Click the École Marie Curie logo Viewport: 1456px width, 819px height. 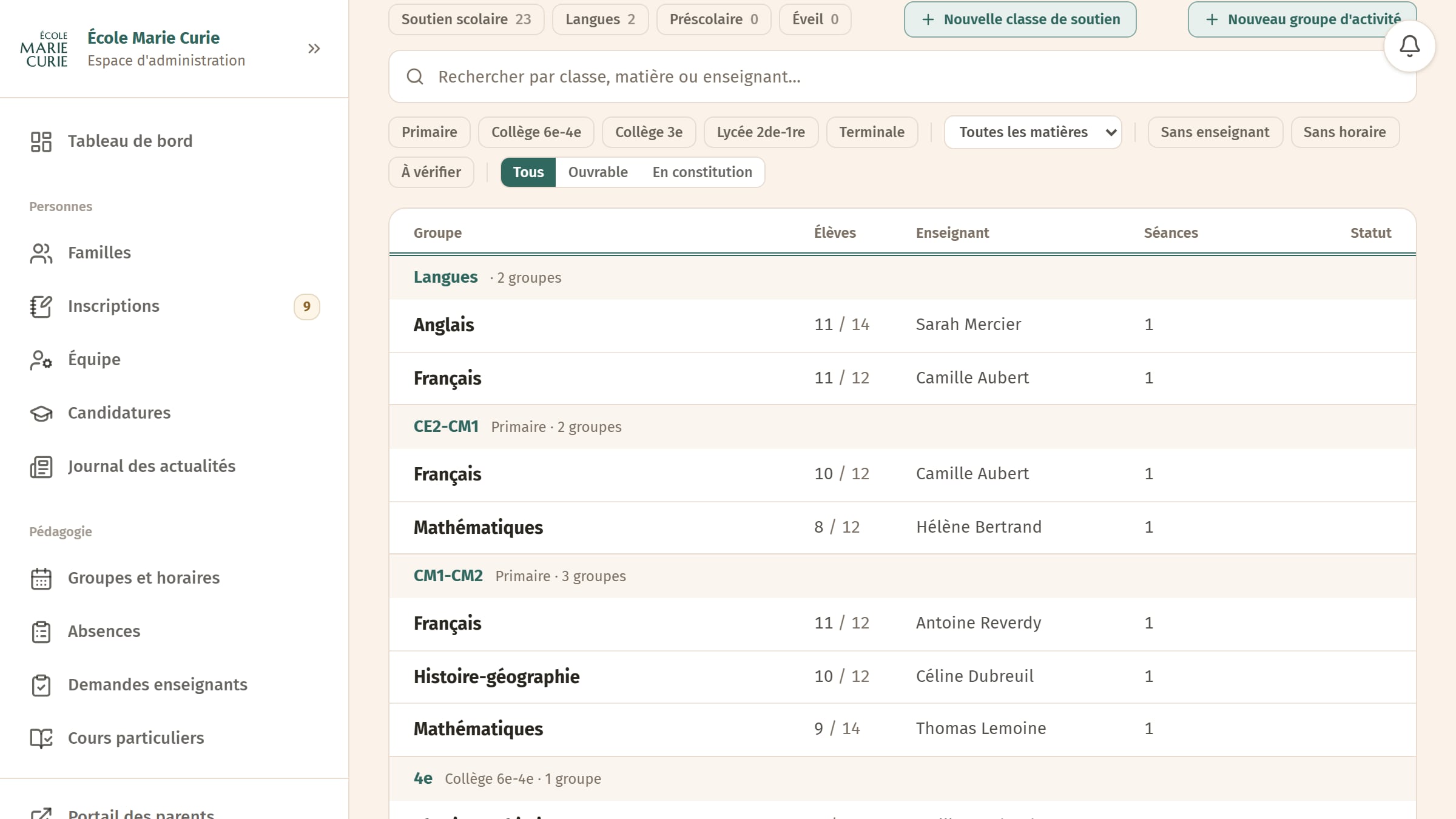pyautogui.click(x=44, y=49)
